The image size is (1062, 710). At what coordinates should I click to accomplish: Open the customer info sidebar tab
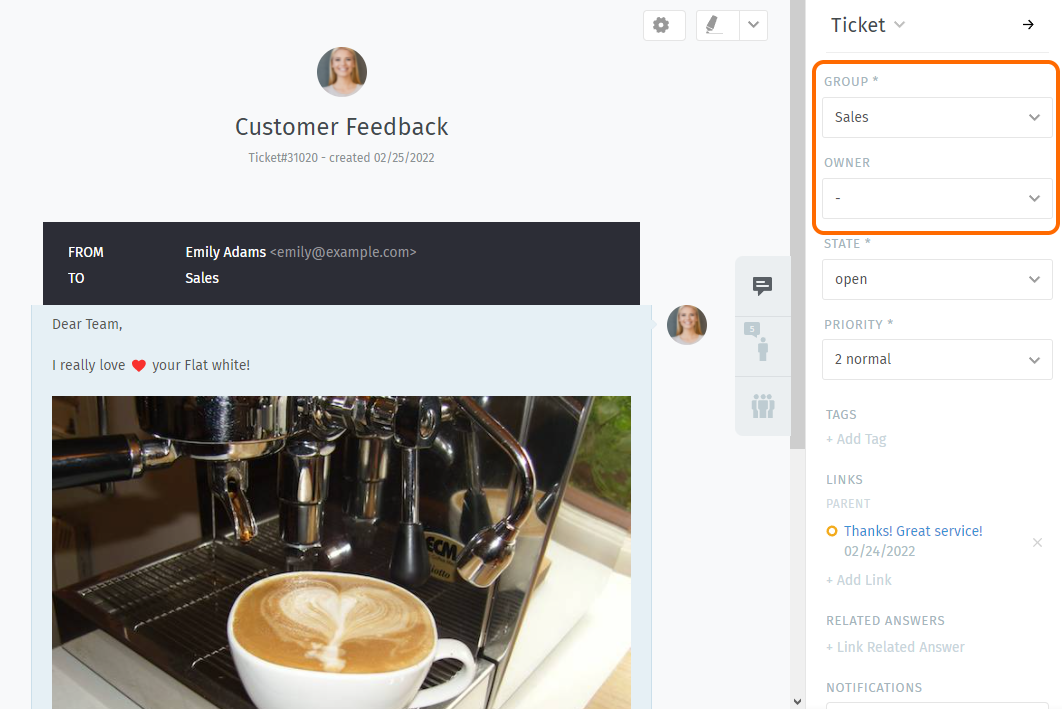762,346
